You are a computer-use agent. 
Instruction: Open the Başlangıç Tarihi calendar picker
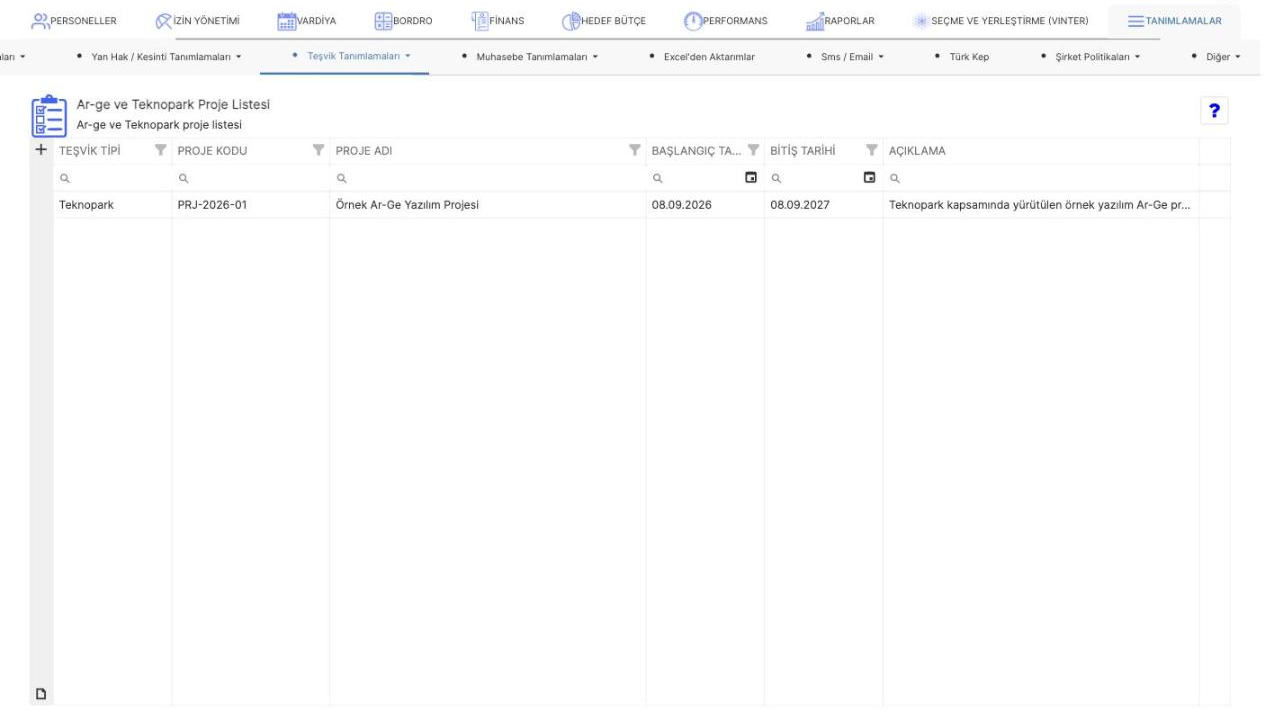(751, 178)
